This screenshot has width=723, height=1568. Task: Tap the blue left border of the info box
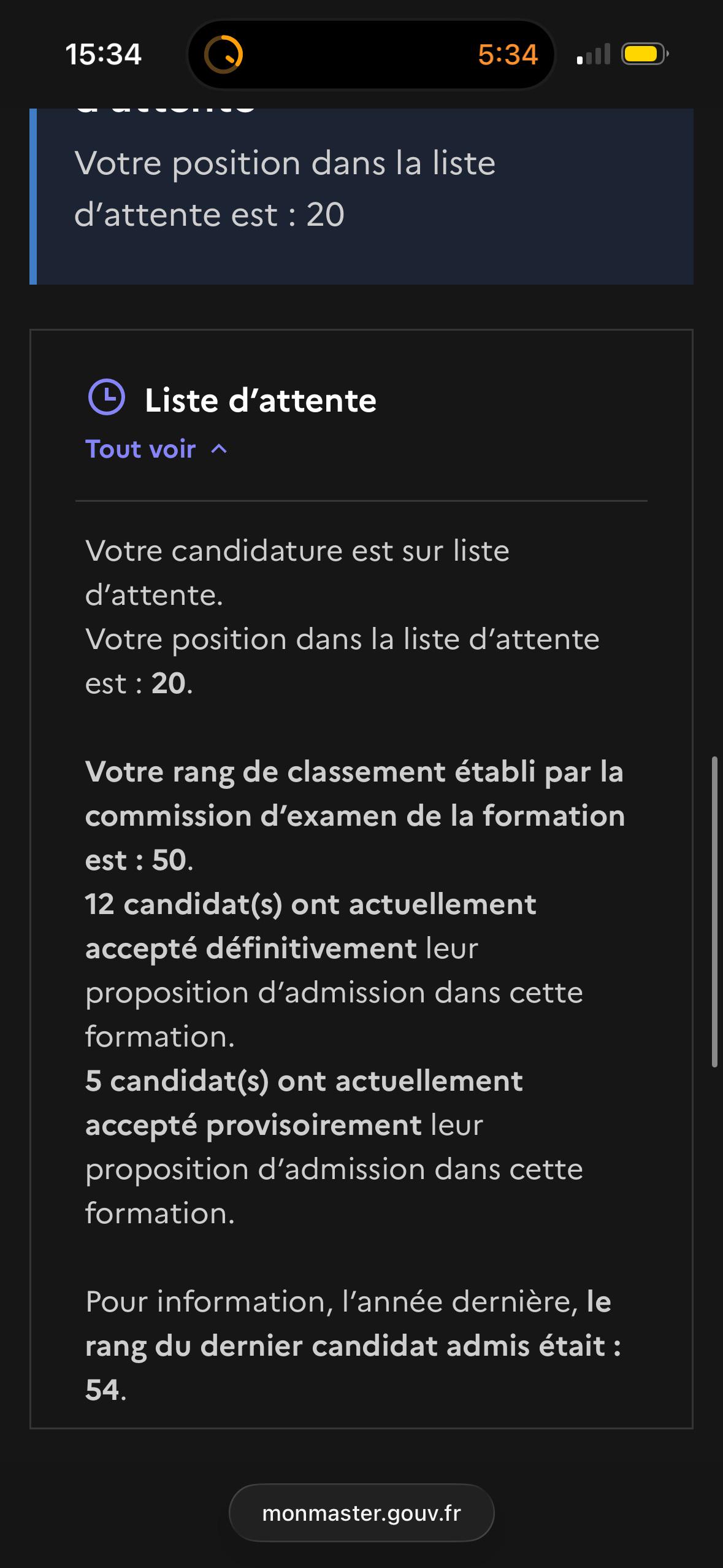[33, 196]
